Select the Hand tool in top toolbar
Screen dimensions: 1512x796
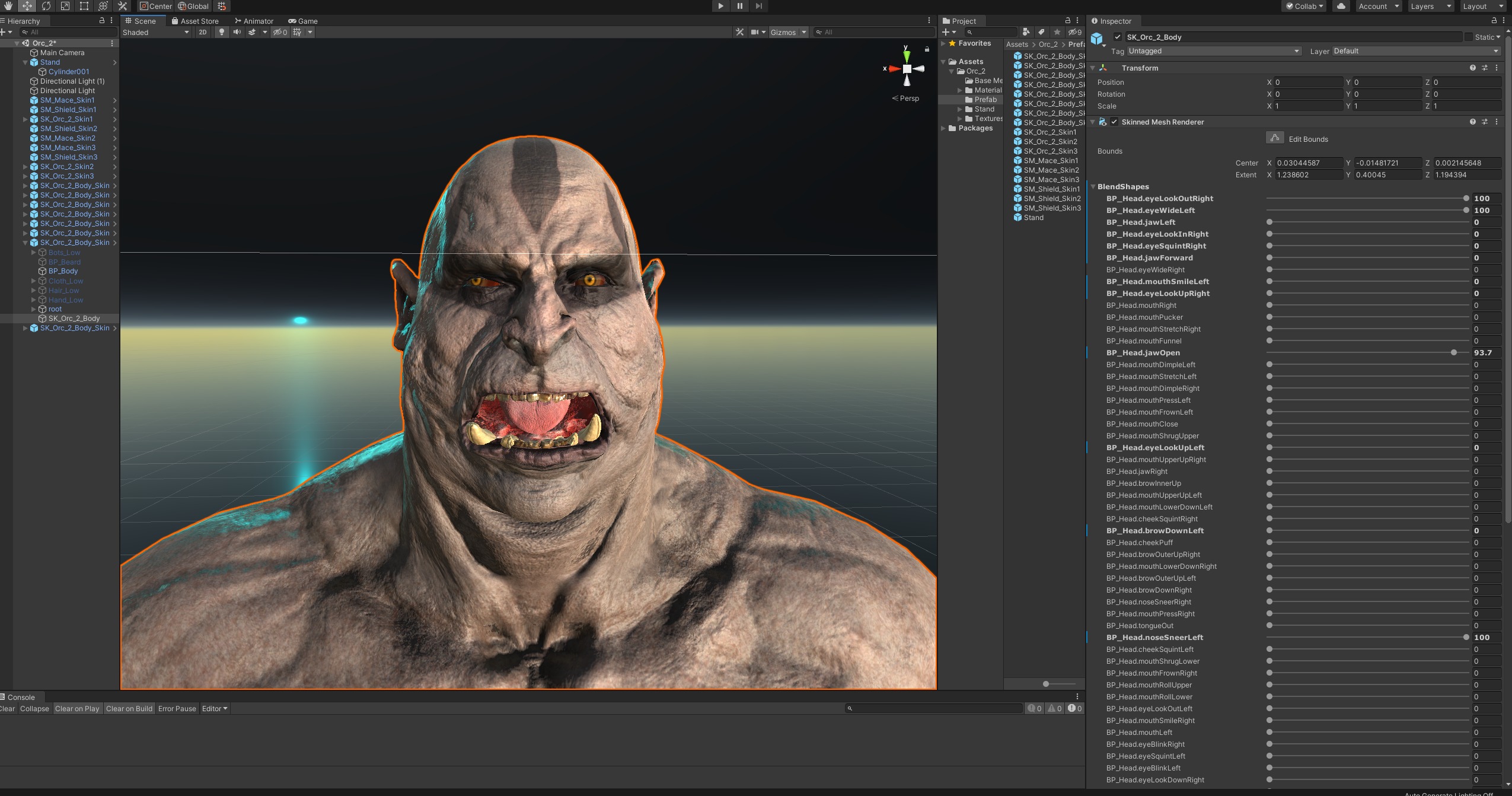click(x=8, y=6)
